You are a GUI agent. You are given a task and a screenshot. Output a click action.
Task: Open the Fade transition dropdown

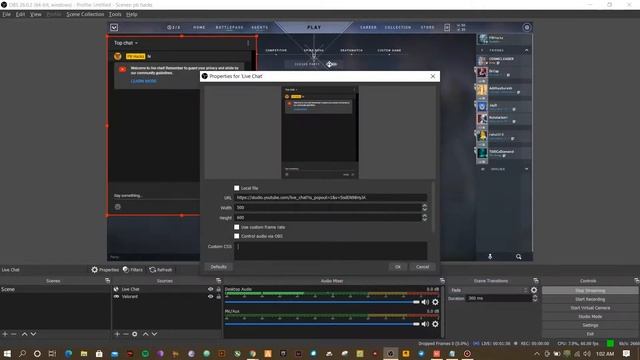point(489,290)
